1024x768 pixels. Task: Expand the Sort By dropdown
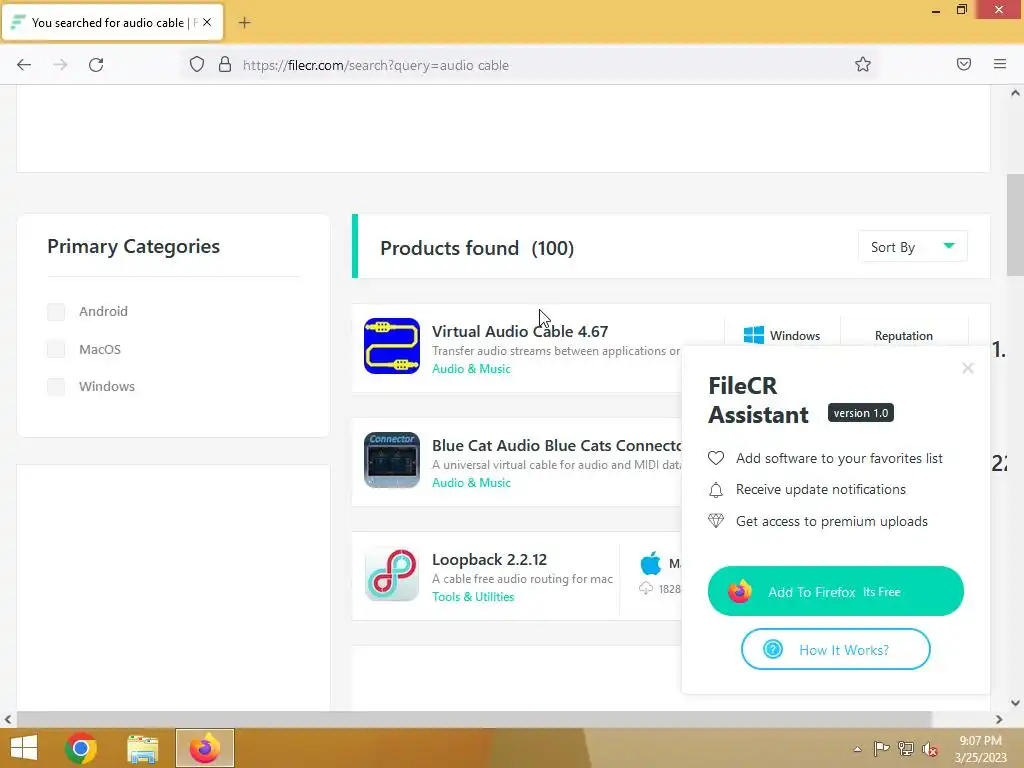(912, 247)
